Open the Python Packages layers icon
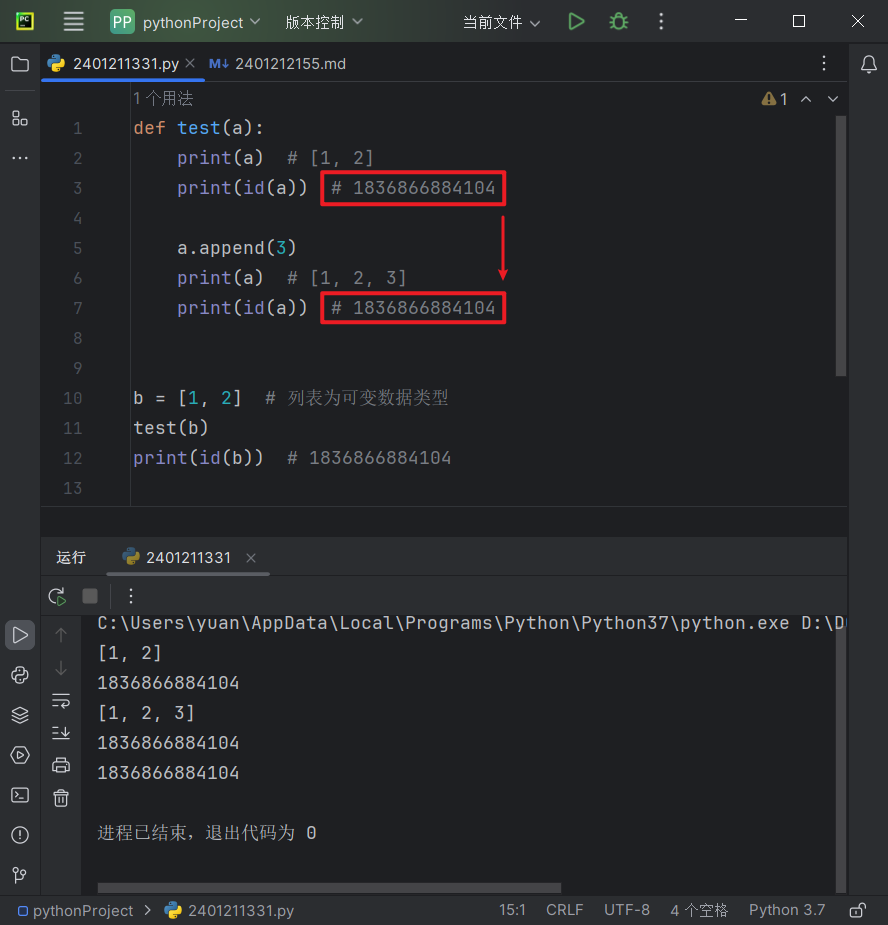888x925 pixels. 20,715
